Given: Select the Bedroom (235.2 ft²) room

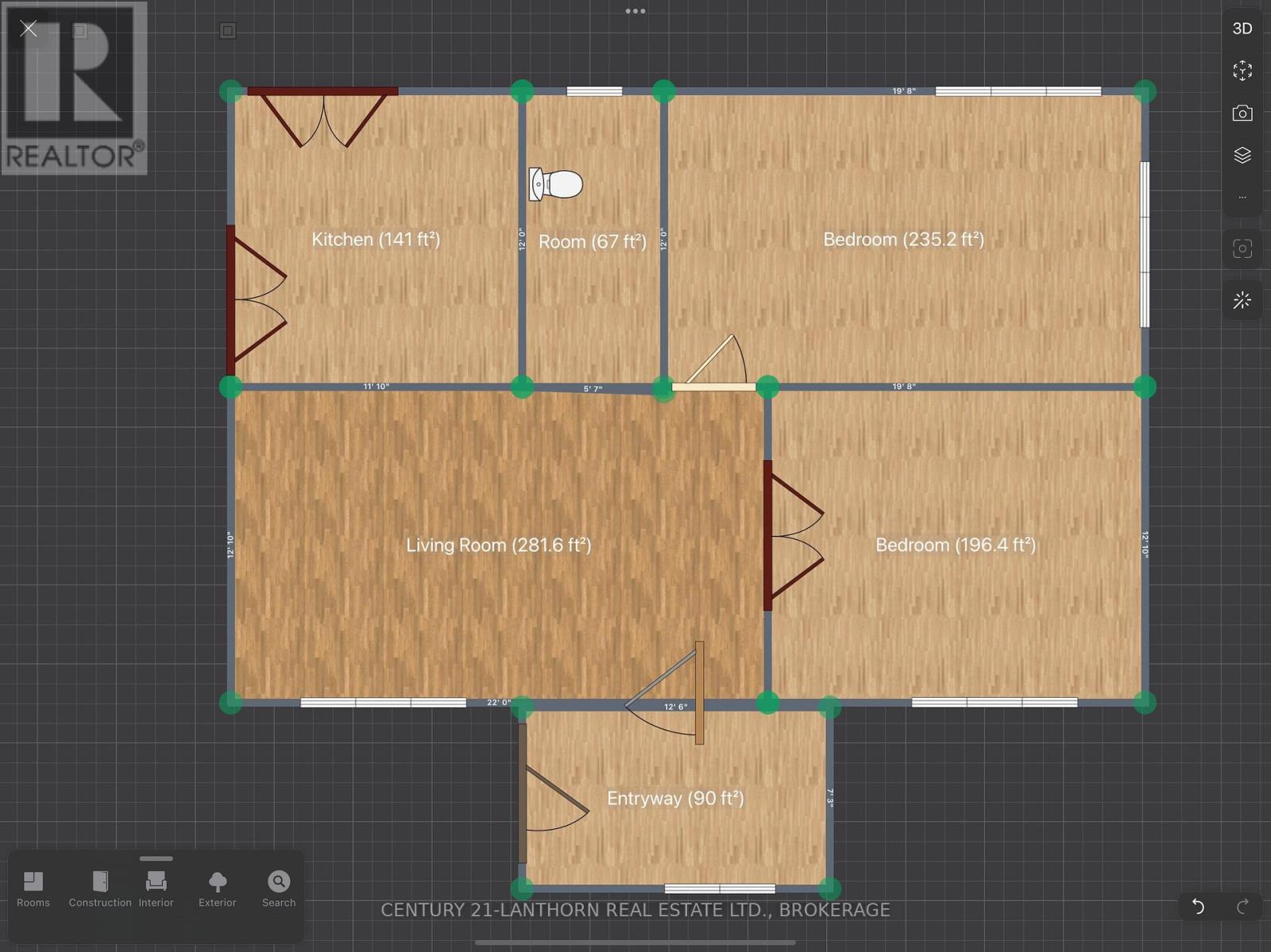Looking at the screenshot, I should pos(904,239).
